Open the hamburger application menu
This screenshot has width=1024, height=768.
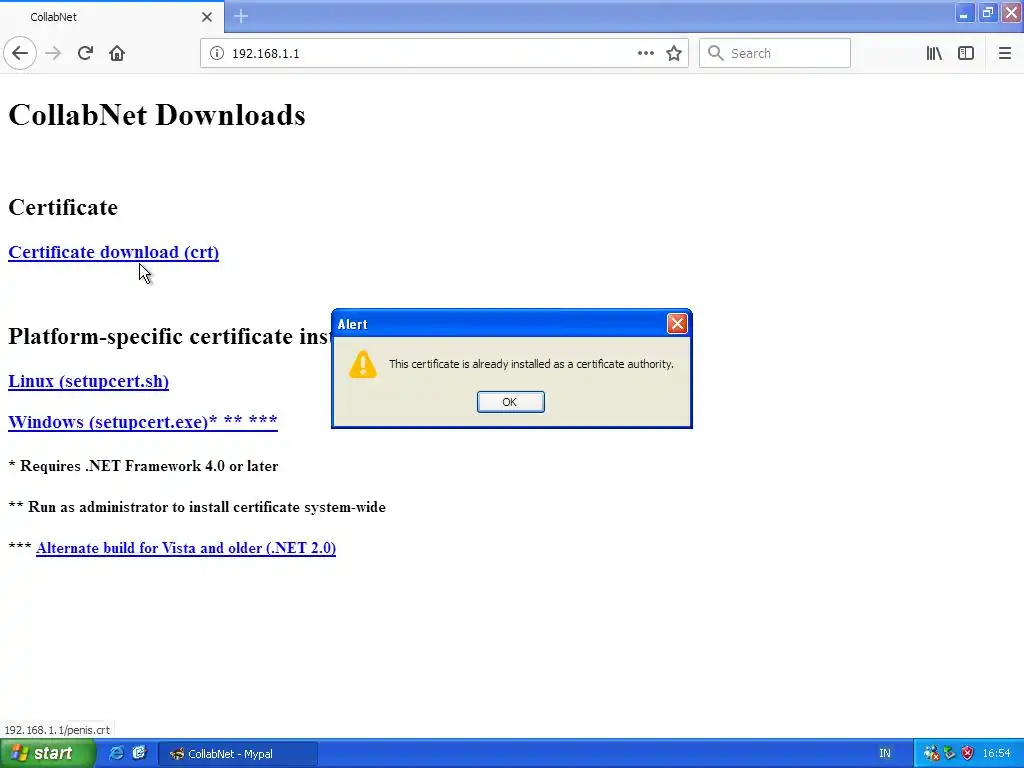(1004, 54)
